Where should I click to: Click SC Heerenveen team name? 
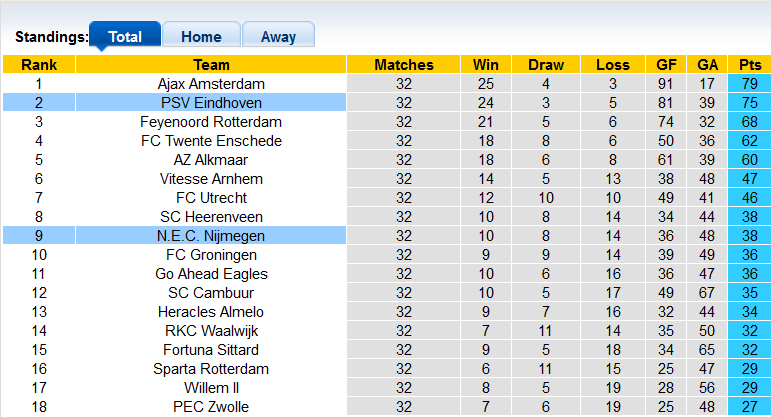coord(211,217)
